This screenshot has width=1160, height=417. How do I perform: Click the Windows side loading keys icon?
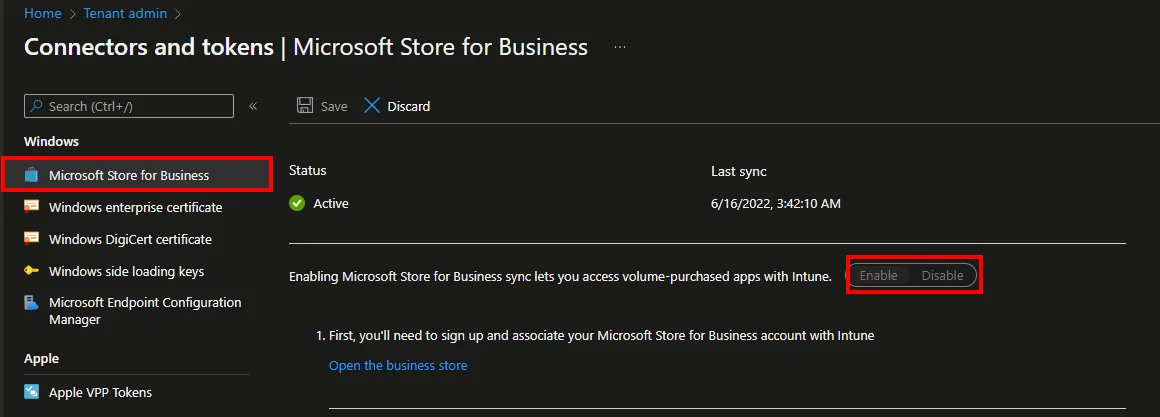[32, 271]
